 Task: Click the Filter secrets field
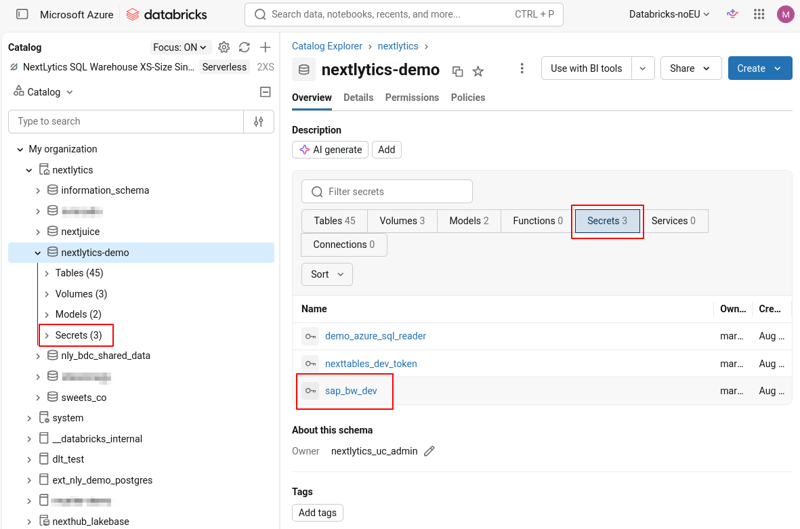click(387, 192)
